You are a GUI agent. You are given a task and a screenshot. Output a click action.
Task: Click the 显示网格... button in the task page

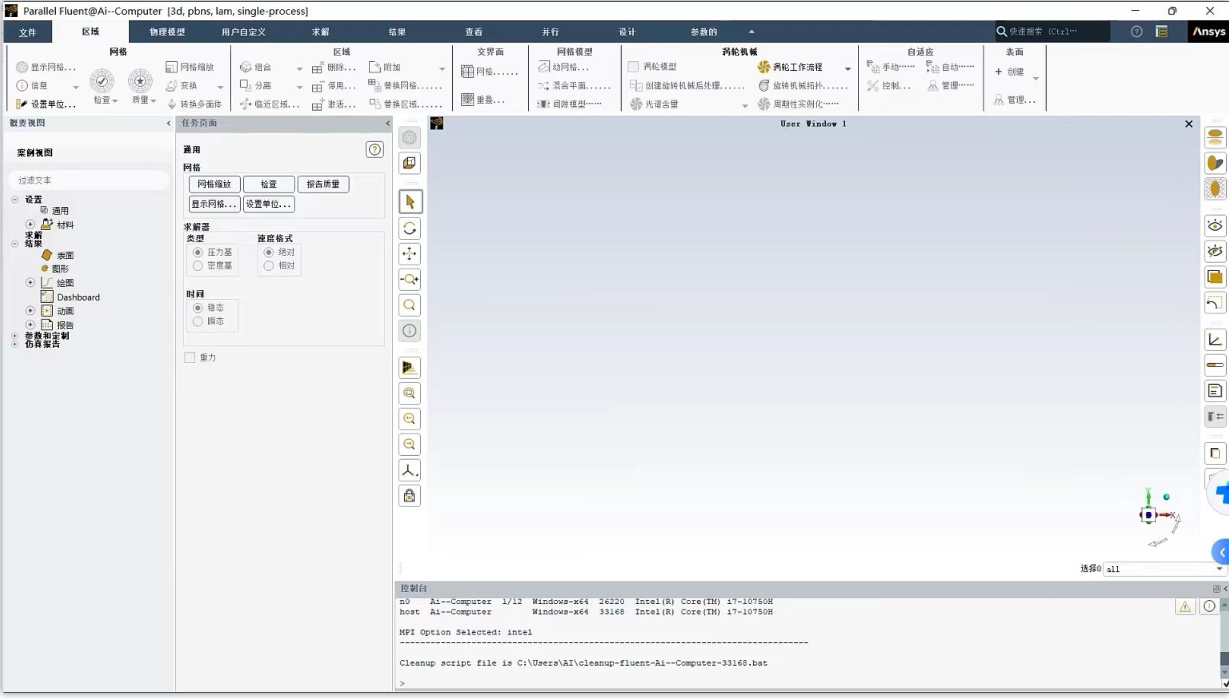tap(214, 204)
